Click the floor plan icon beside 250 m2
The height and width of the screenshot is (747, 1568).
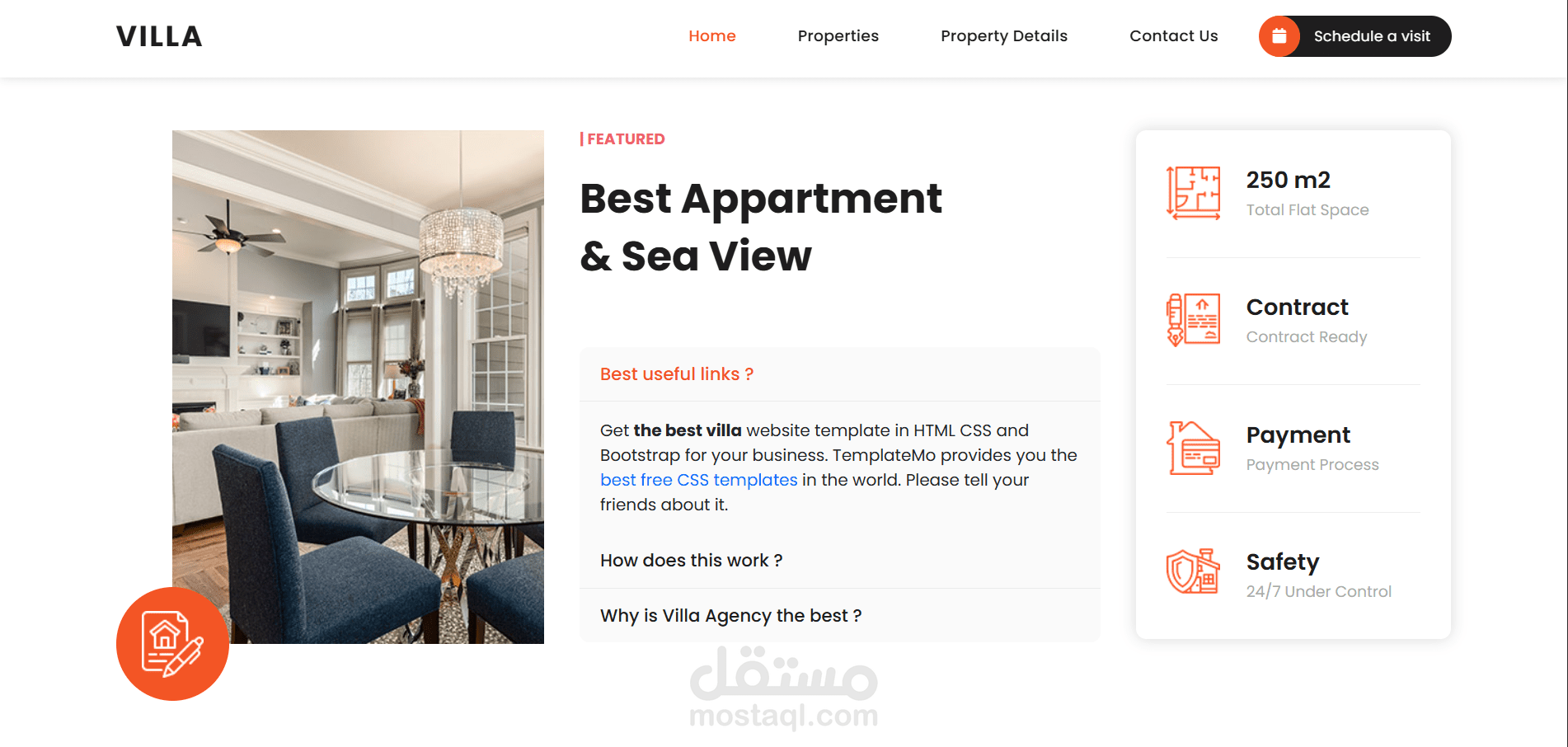[x=1193, y=193]
